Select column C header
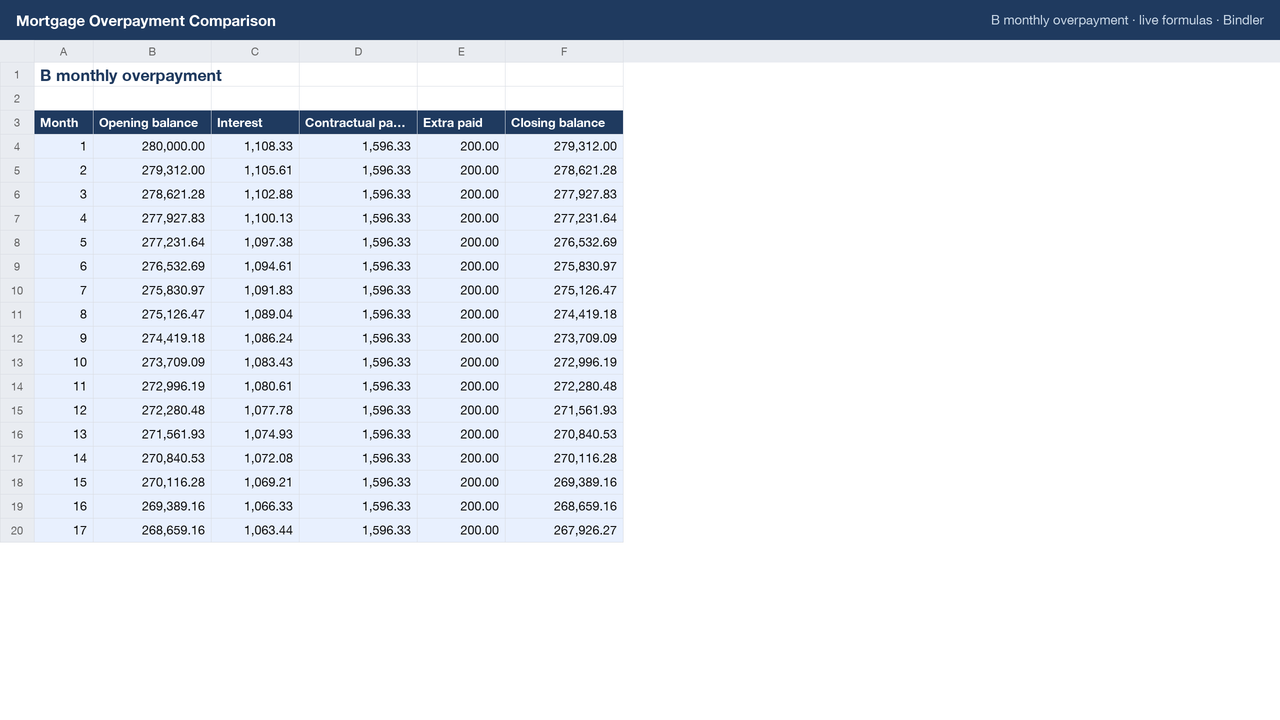Viewport: 1280px width, 720px height. pyautogui.click(x=255, y=51)
